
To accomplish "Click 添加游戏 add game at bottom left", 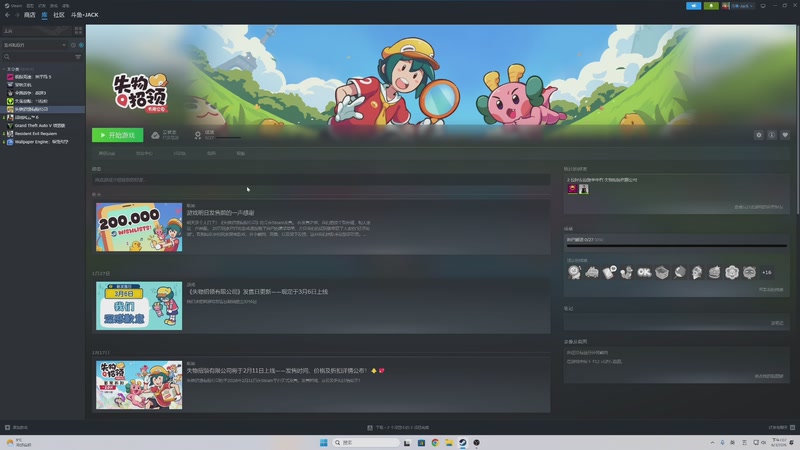I will pos(16,428).
